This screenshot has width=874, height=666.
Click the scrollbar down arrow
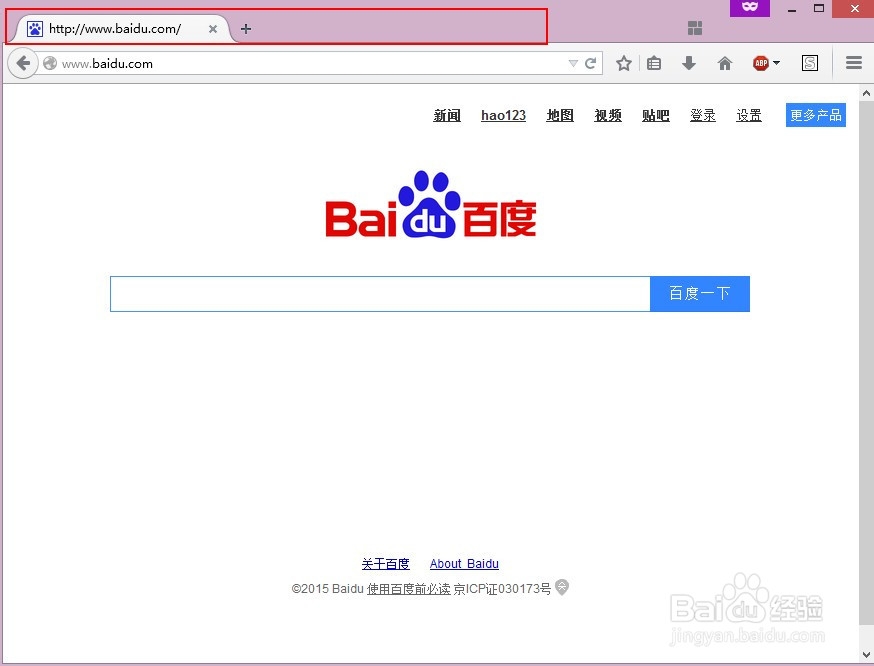tap(866, 654)
